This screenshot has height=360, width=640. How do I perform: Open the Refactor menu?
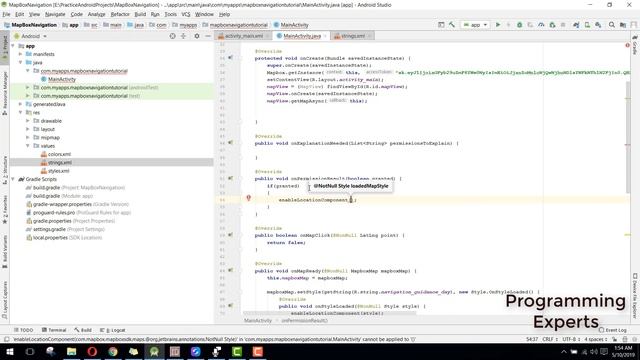click(120, 14)
